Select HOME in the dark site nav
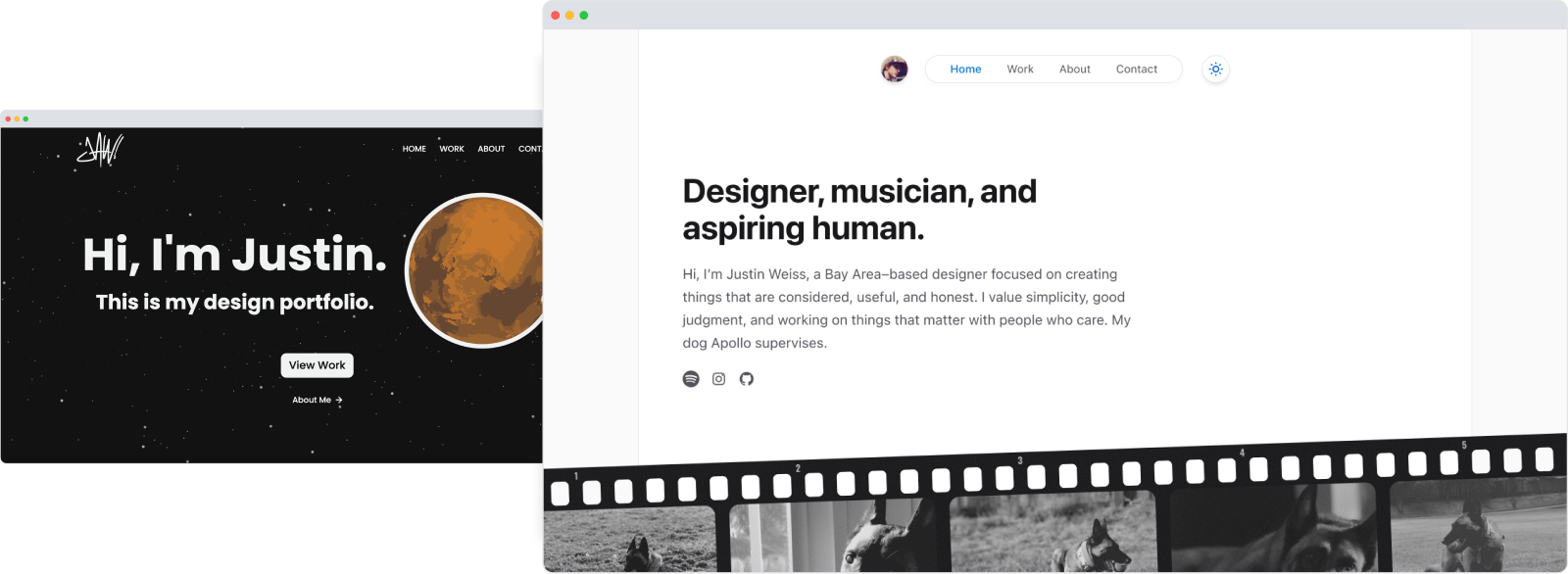 click(x=415, y=149)
